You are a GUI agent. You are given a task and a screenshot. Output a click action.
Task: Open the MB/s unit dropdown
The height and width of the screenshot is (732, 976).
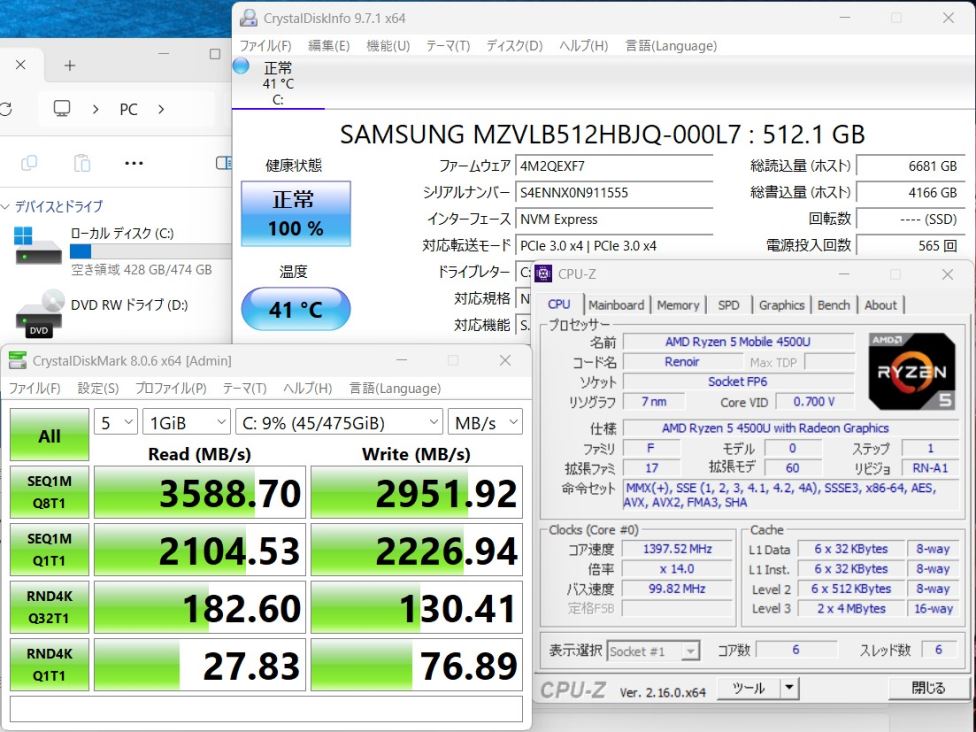(x=484, y=422)
